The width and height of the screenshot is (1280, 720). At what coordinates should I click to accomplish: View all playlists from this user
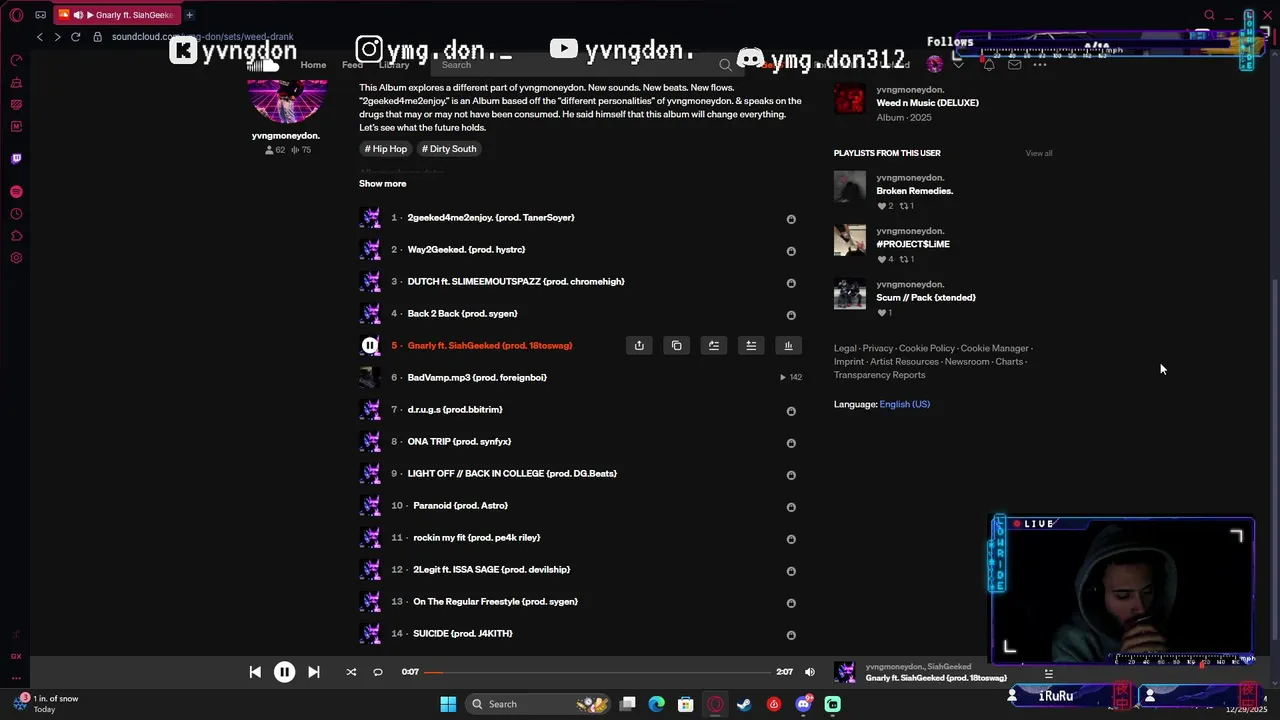[x=1039, y=153]
